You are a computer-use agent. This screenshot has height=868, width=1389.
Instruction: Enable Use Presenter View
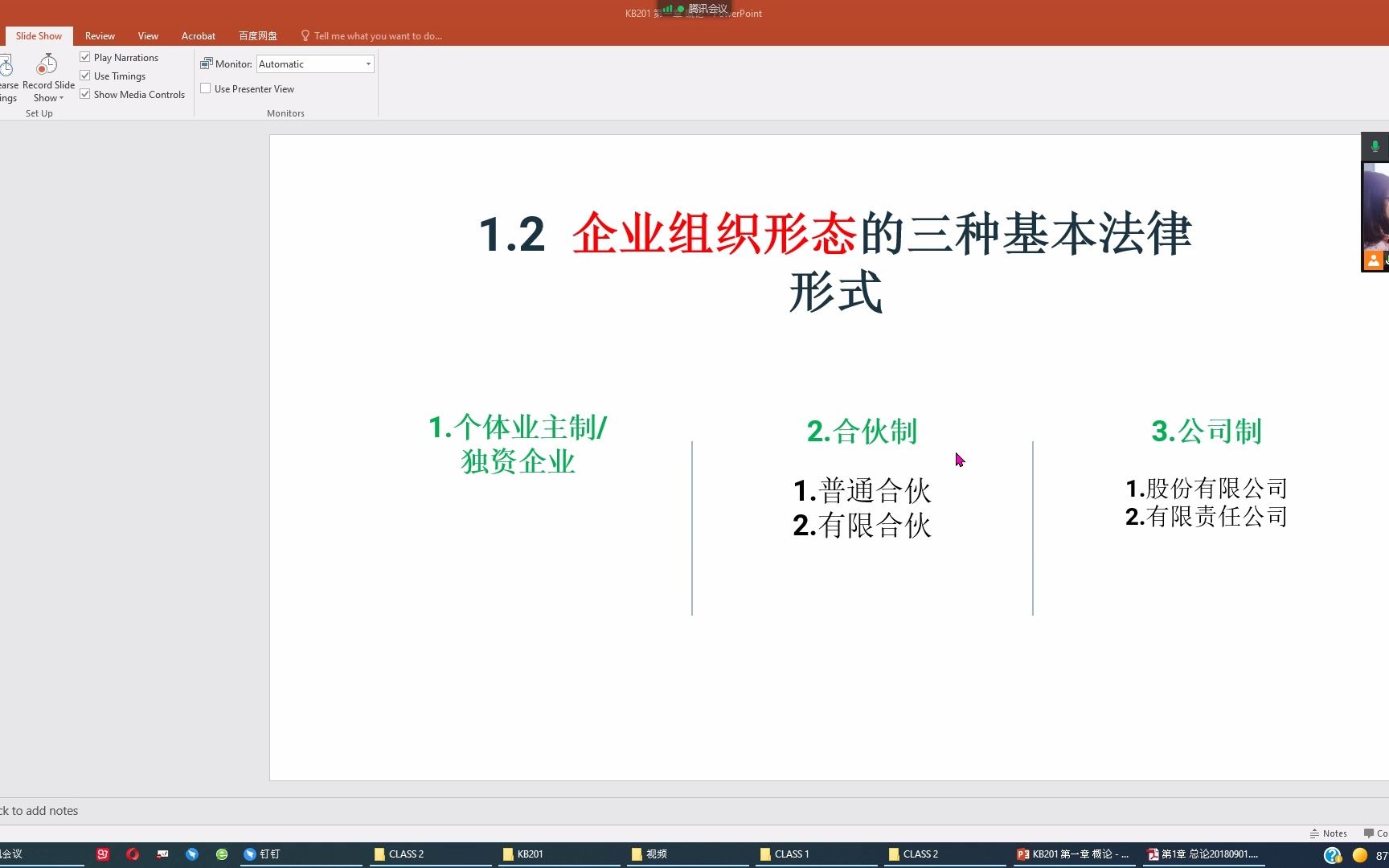coord(206,88)
